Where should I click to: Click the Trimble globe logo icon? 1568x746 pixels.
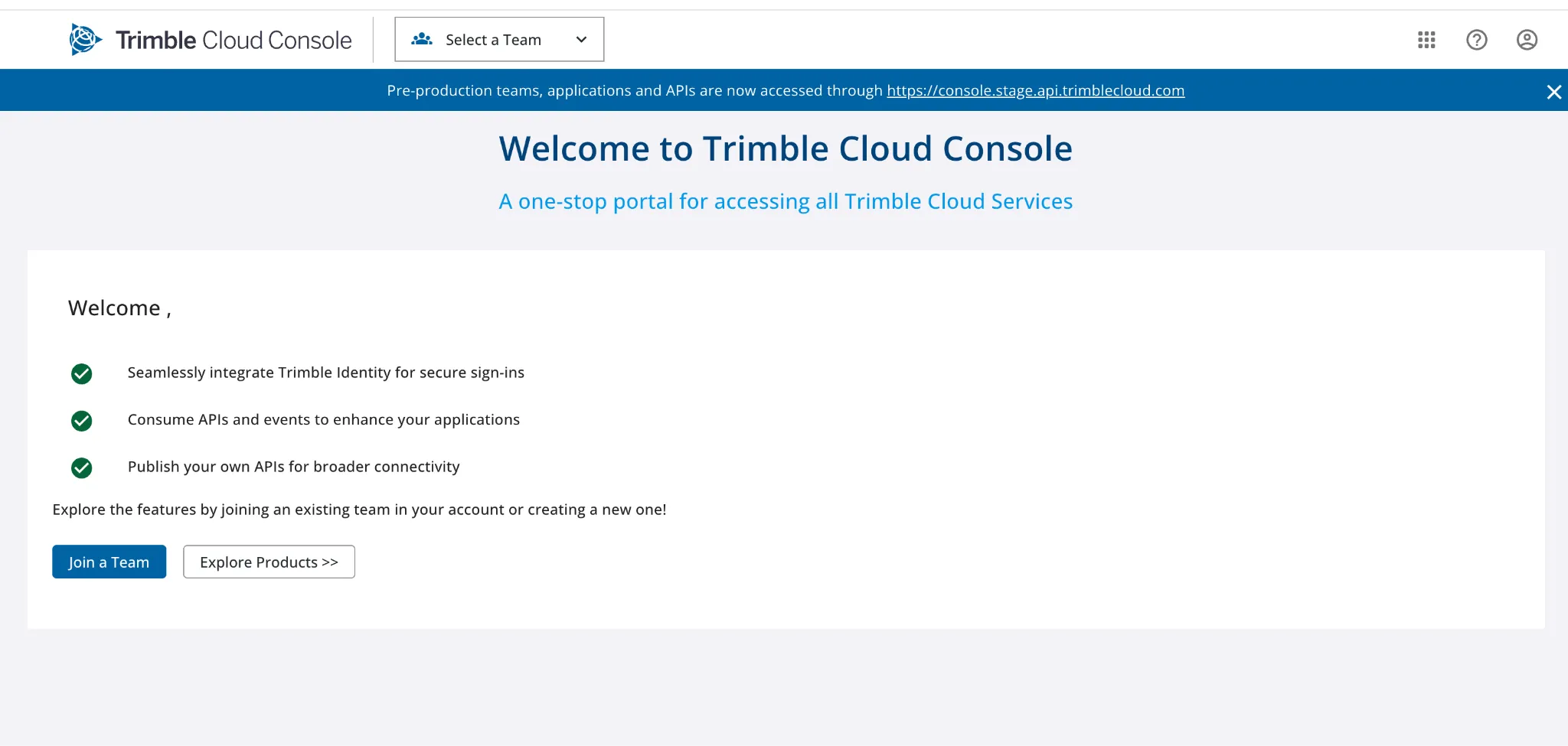(85, 40)
